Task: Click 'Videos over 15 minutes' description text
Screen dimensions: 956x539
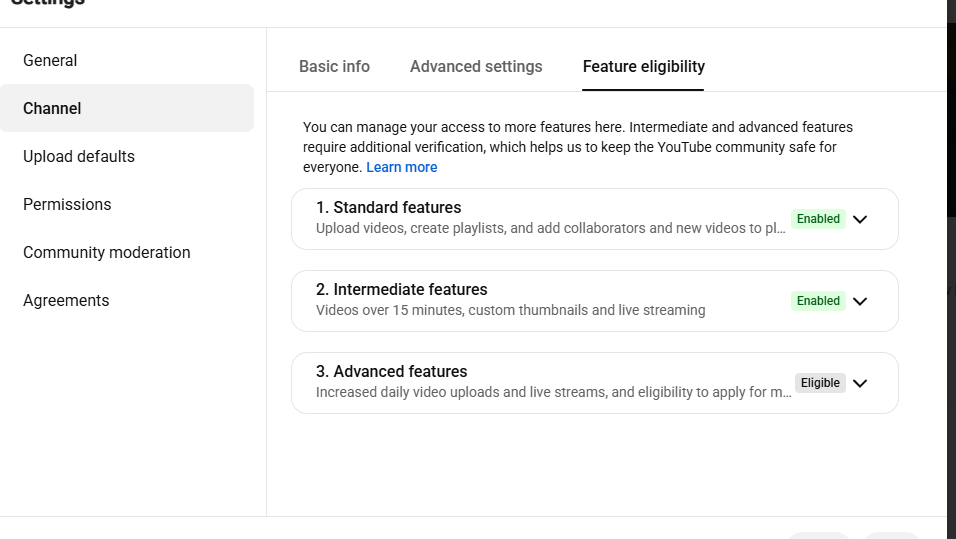Action: (x=510, y=310)
